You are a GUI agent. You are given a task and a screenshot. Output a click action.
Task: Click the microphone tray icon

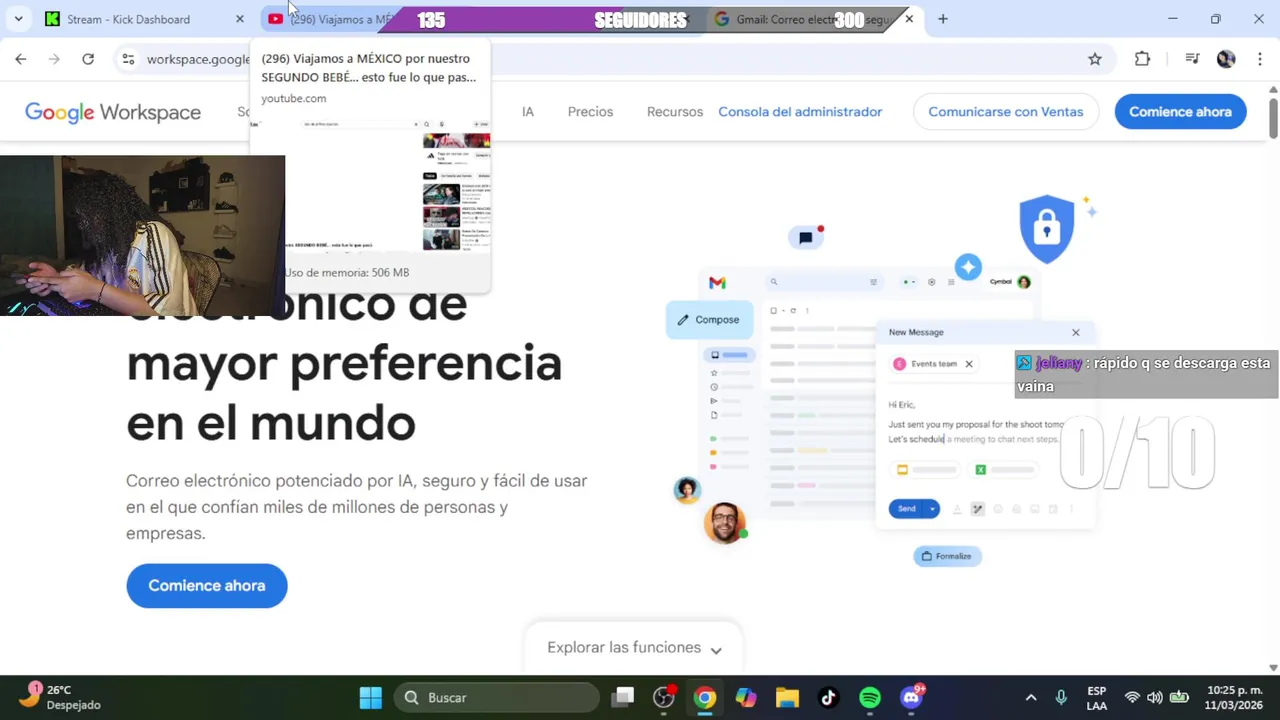pos(1061,698)
